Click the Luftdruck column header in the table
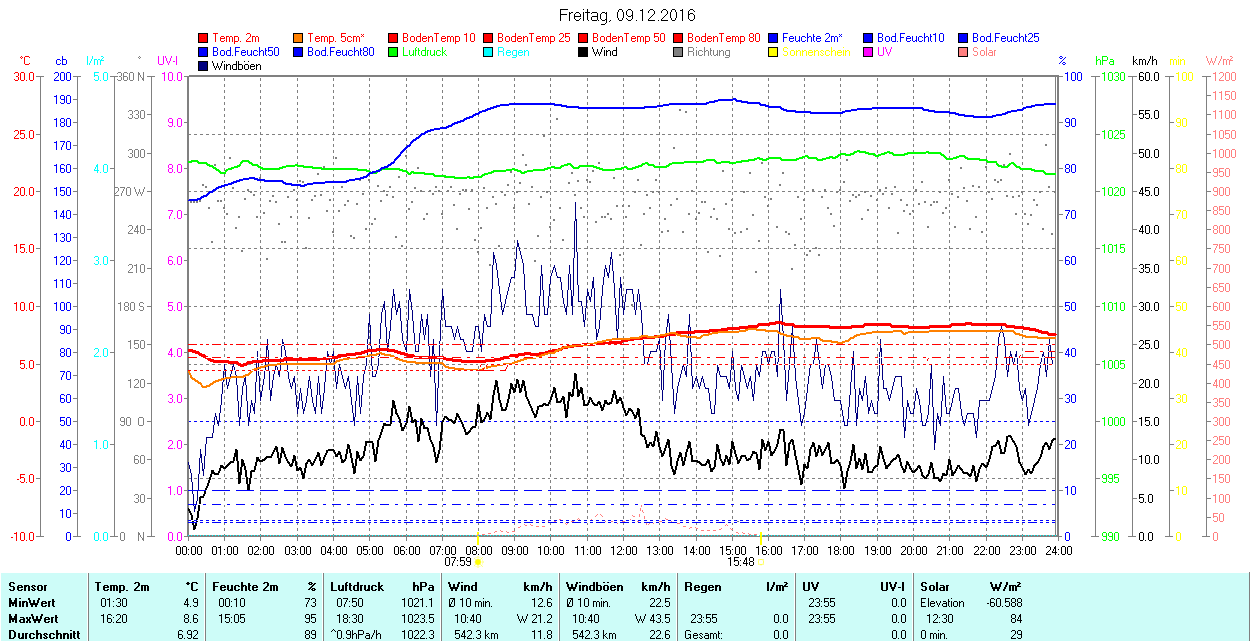The width and height of the screenshot is (1250, 641). 357,587
